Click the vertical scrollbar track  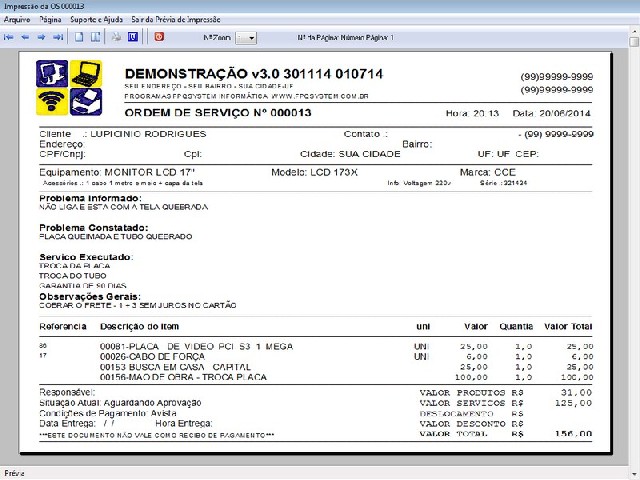[634, 250]
